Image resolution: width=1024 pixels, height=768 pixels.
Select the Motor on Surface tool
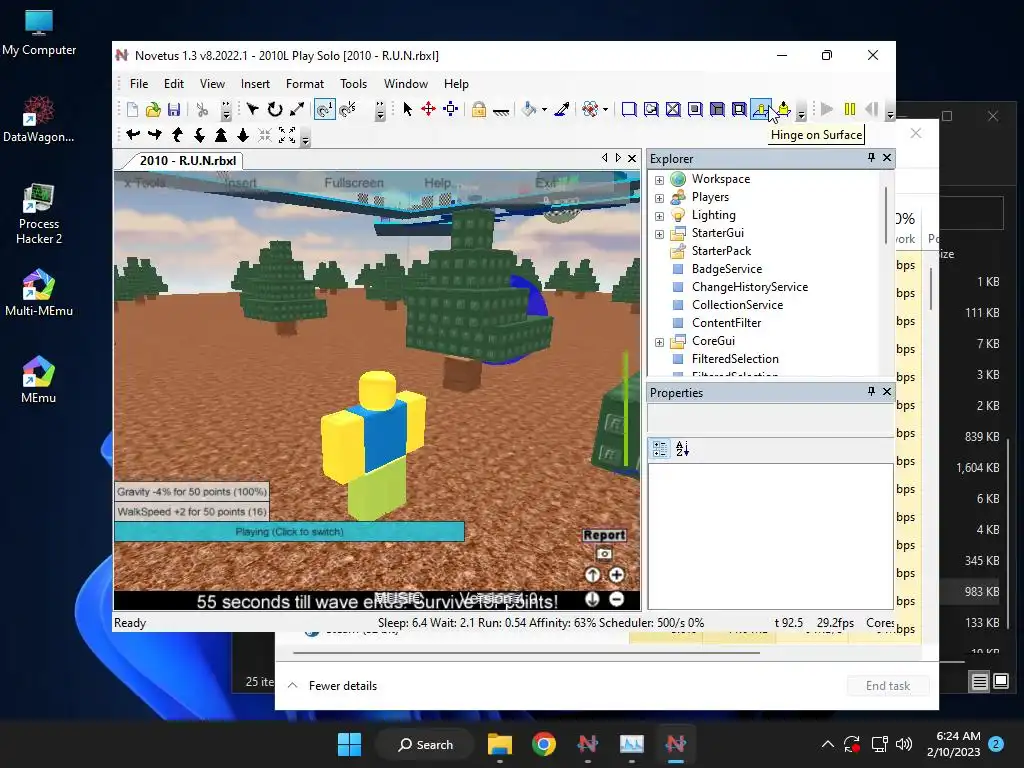pos(784,110)
